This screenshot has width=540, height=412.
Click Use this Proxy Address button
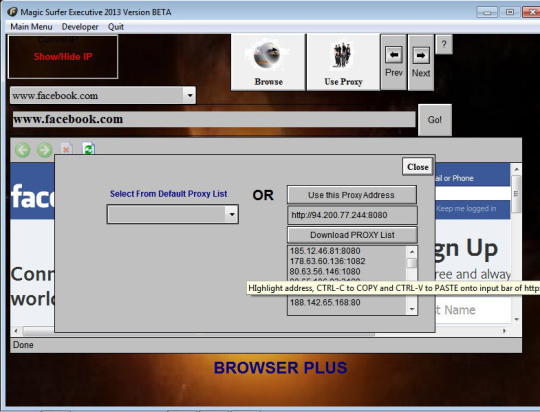[x=352, y=195]
